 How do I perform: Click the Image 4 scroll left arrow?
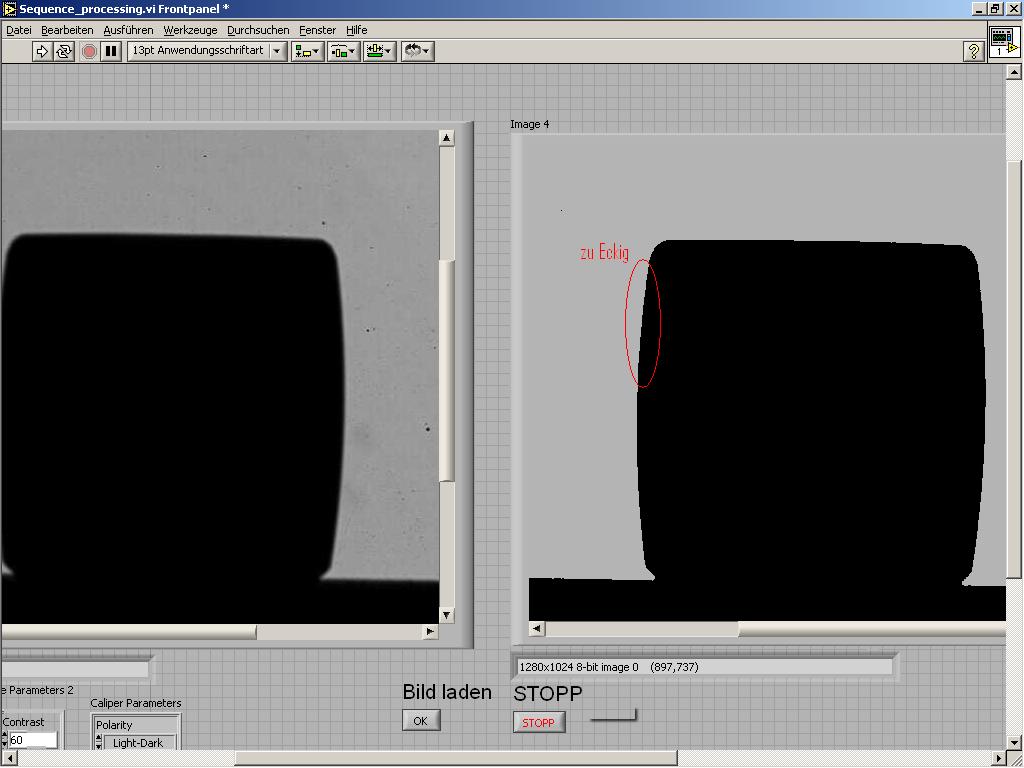[x=537, y=629]
